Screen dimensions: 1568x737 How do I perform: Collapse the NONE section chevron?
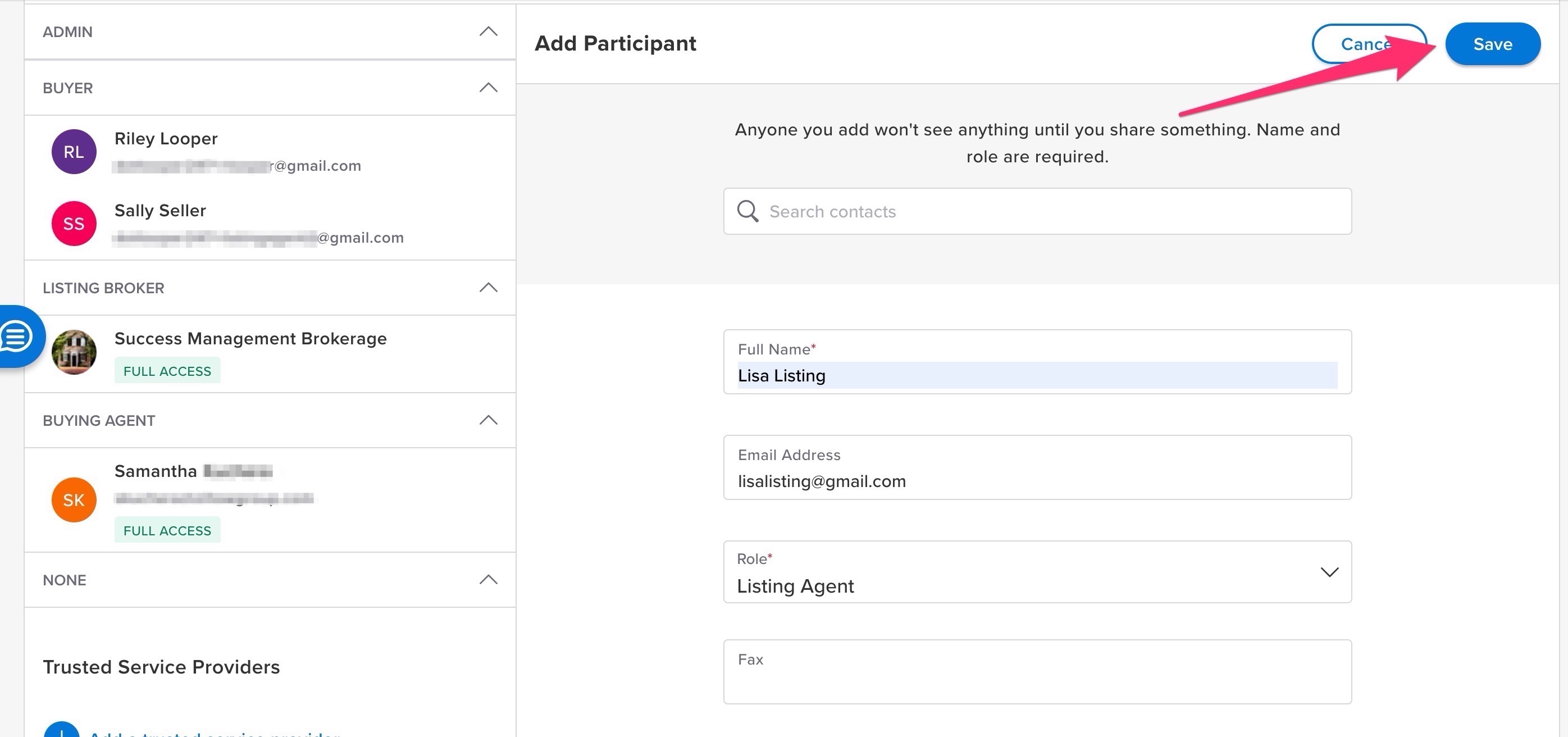tap(488, 580)
